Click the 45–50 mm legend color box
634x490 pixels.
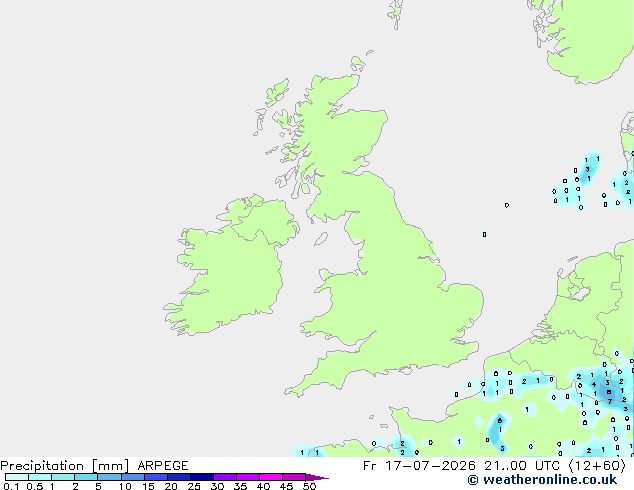(294, 477)
